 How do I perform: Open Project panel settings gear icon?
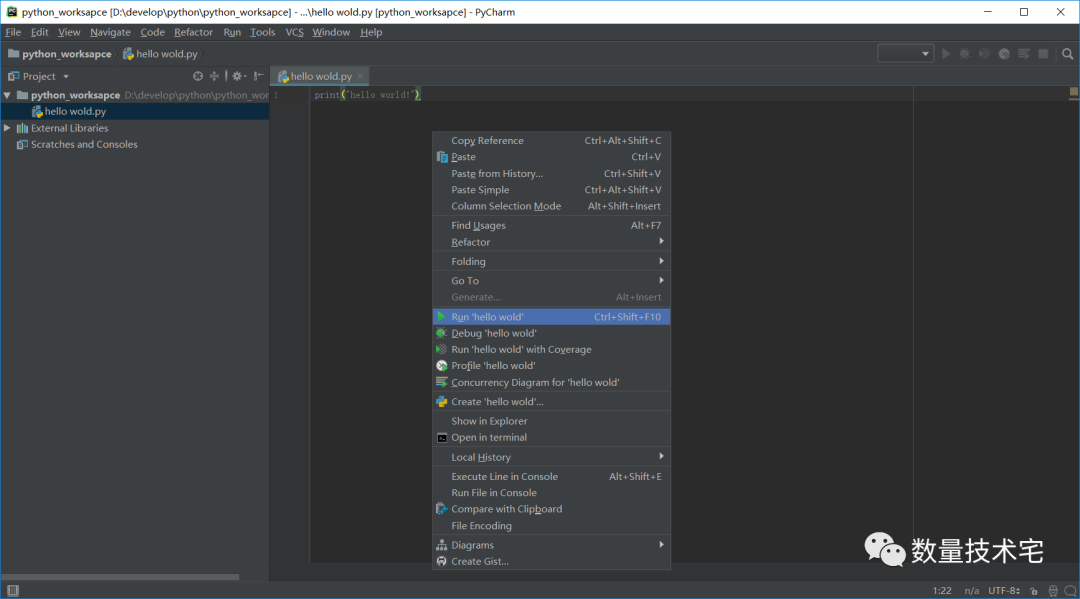(238, 76)
